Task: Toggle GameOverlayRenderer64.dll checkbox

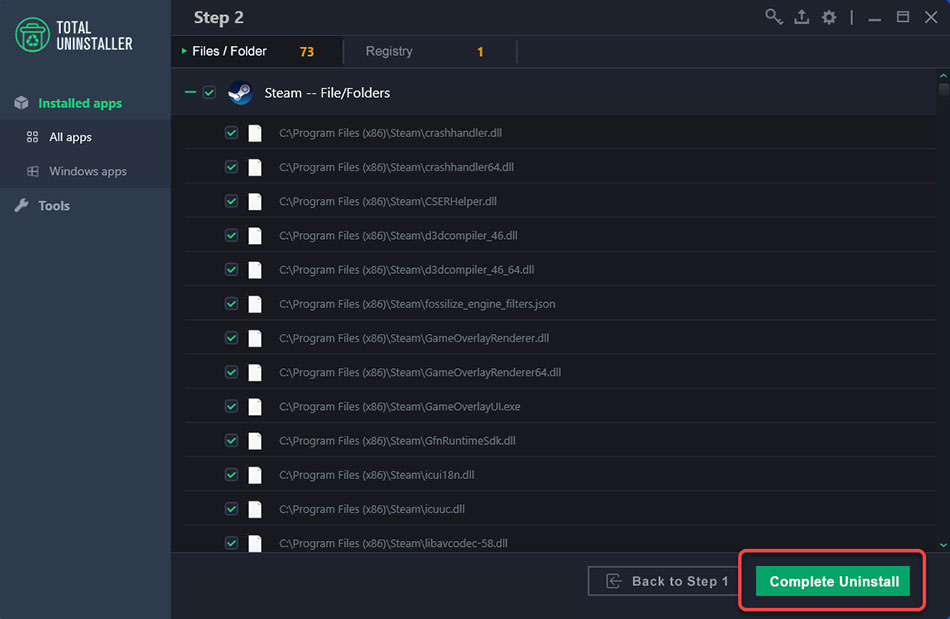Action: (231, 372)
